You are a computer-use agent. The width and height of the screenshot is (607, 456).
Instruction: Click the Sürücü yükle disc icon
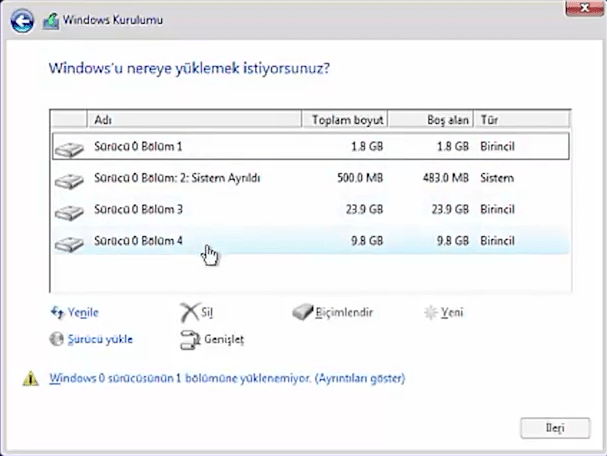pyautogui.click(x=56, y=339)
